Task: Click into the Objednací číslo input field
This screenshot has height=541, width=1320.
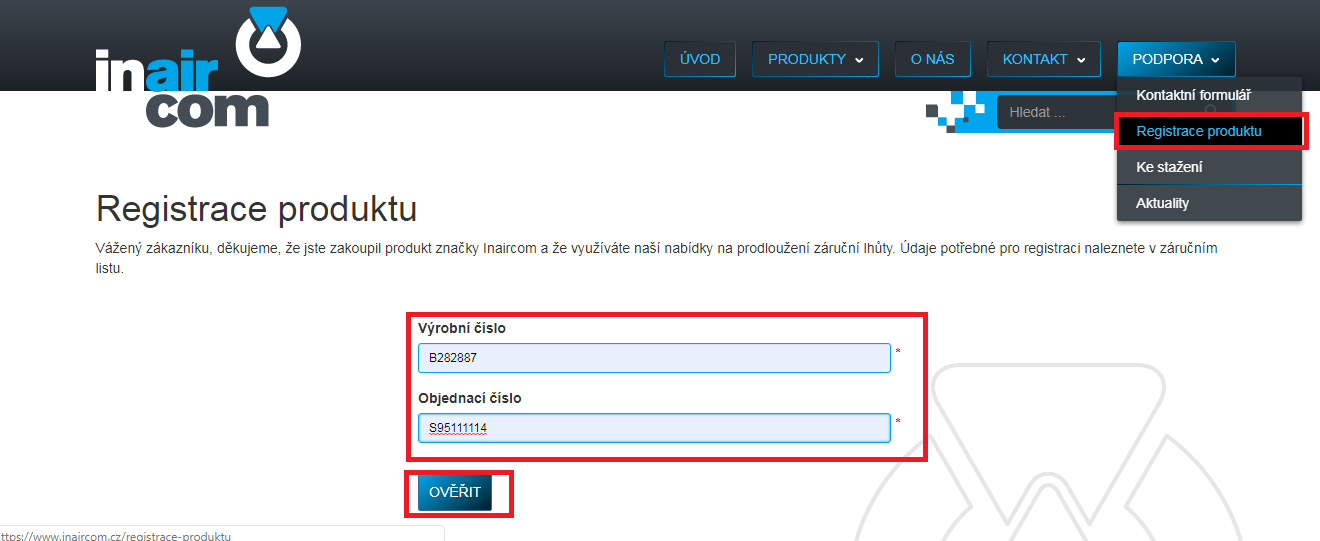Action: pyautogui.click(x=654, y=428)
